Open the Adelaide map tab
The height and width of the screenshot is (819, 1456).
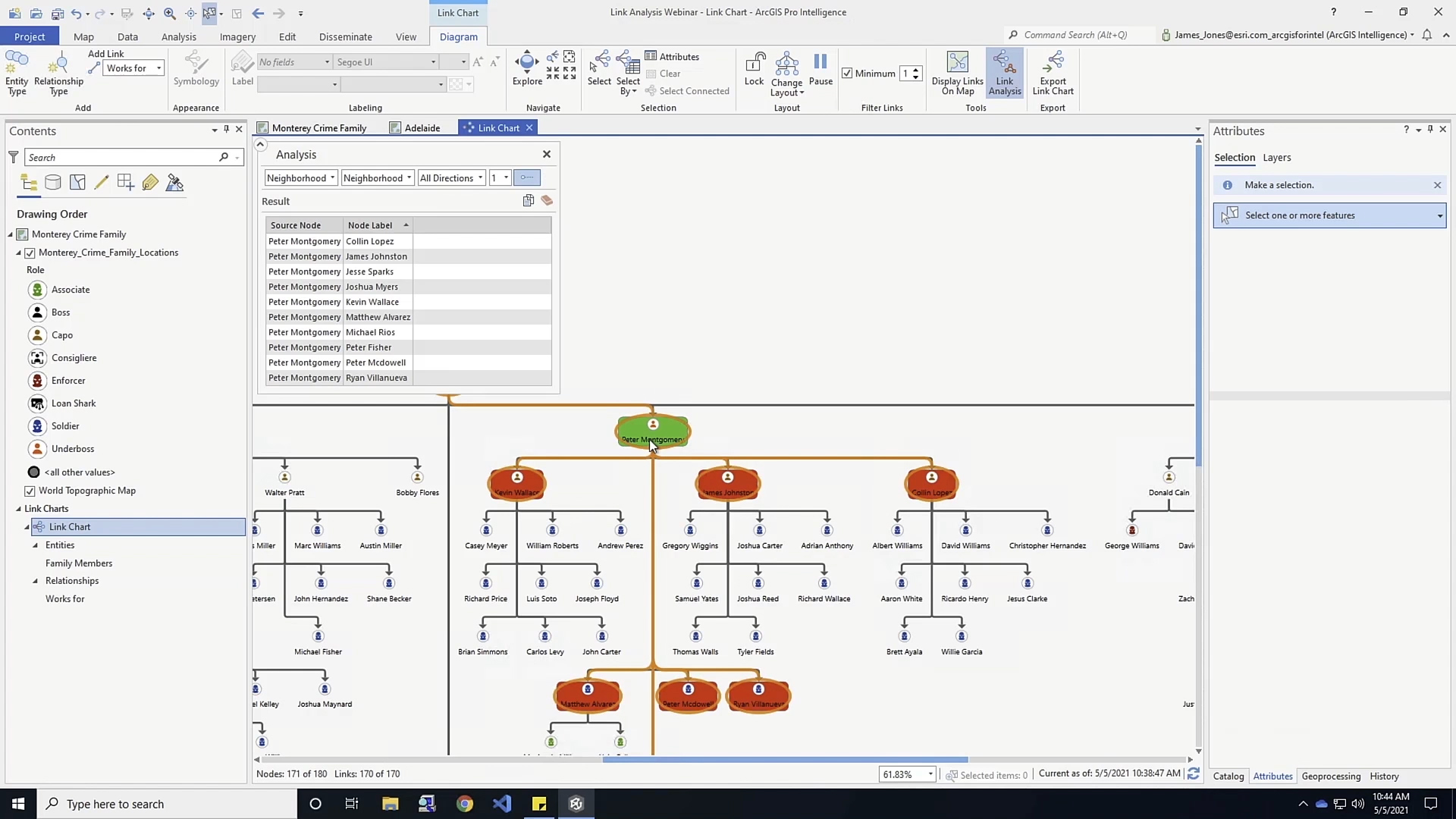pos(422,128)
